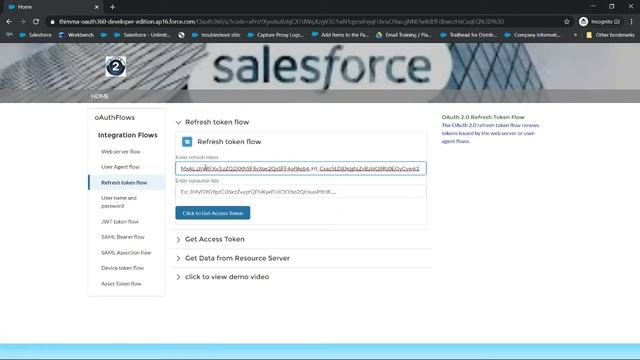Collapse the Refresh token flow section
Screen dimensions: 640x360
pos(178,122)
